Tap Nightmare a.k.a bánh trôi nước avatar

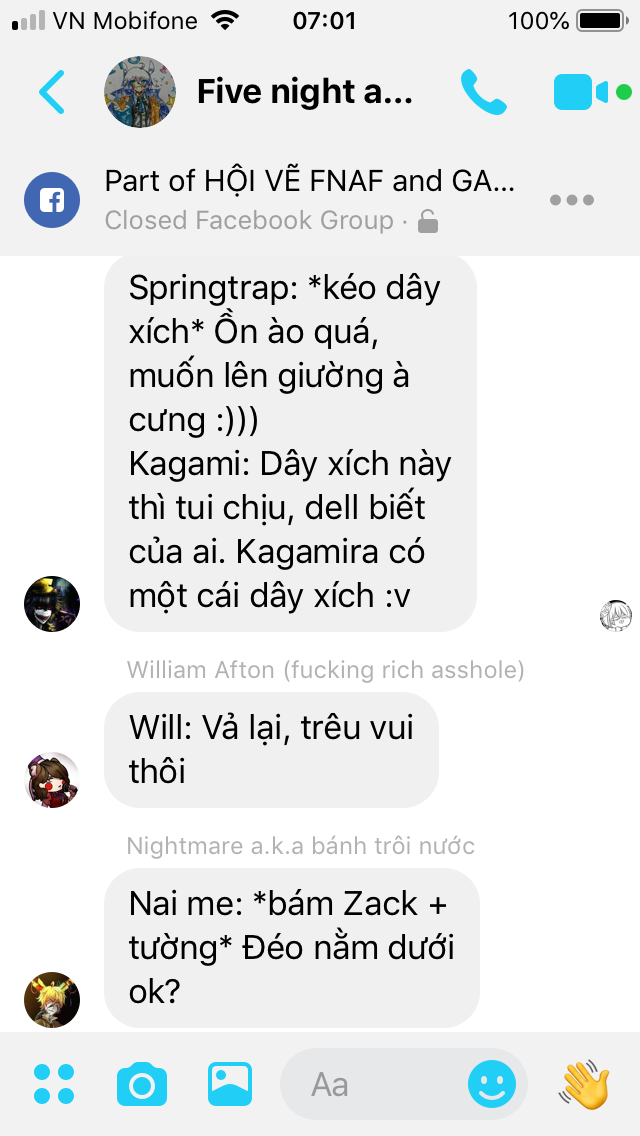point(51,999)
